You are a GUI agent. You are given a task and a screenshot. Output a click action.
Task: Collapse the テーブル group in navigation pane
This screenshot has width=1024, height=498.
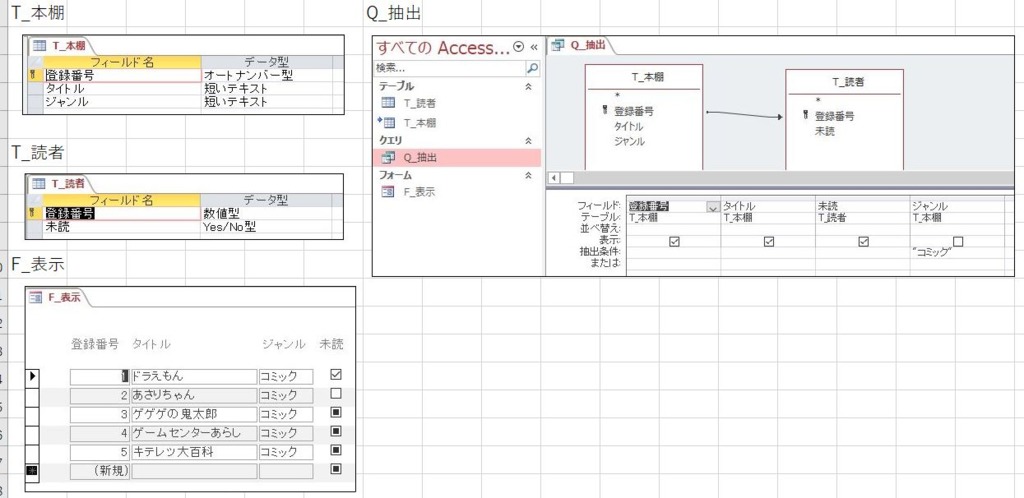529,87
